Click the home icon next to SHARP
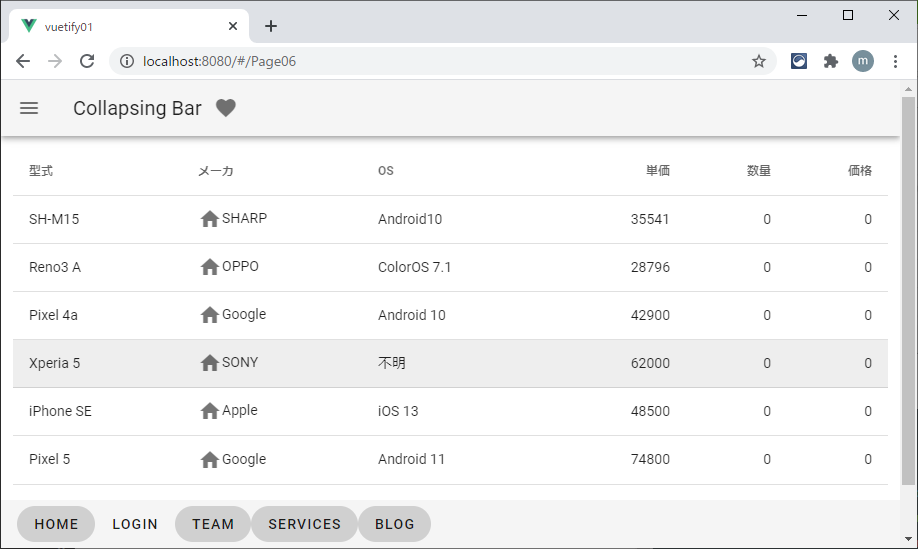918x549 pixels. [210, 219]
